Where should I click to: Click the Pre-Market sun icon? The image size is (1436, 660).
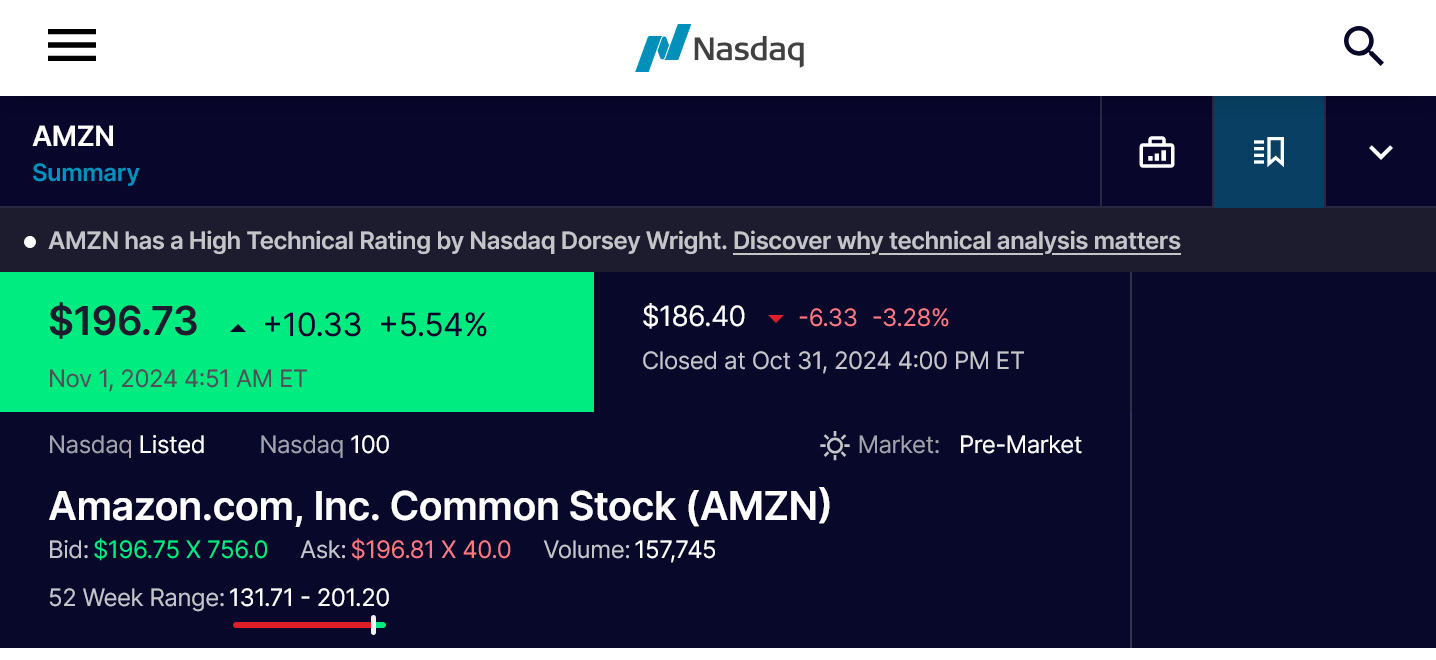coord(834,445)
